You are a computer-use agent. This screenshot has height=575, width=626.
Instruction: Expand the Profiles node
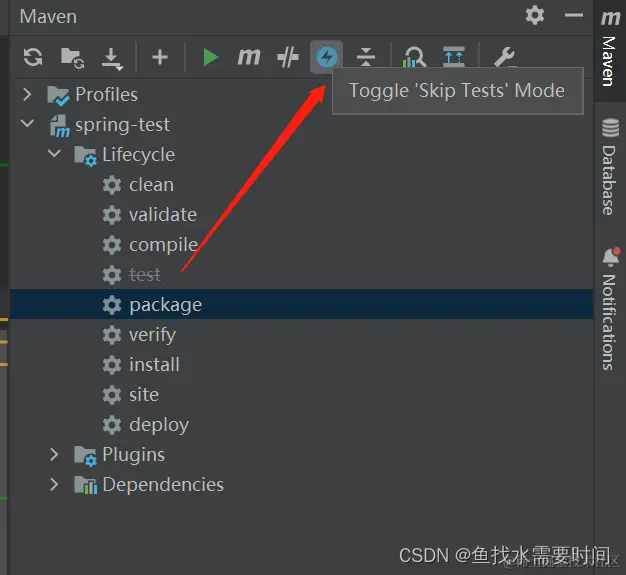27,94
